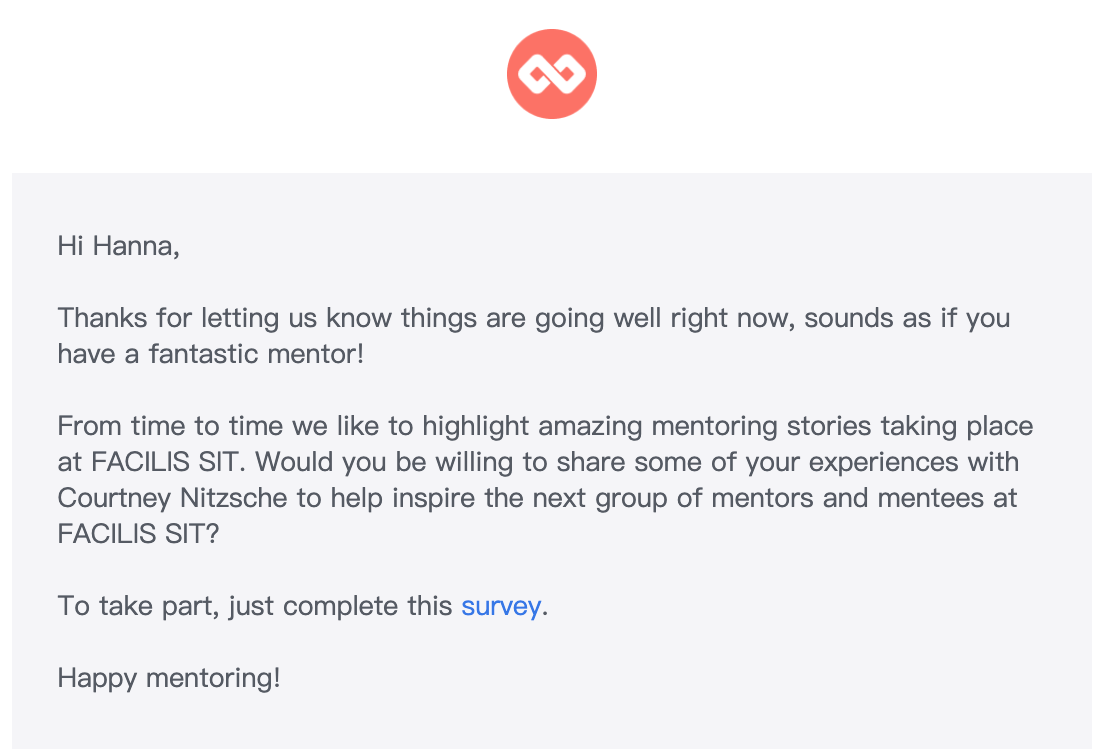
Task: Click the 'From time to time' sentence start
Action: (x=170, y=426)
